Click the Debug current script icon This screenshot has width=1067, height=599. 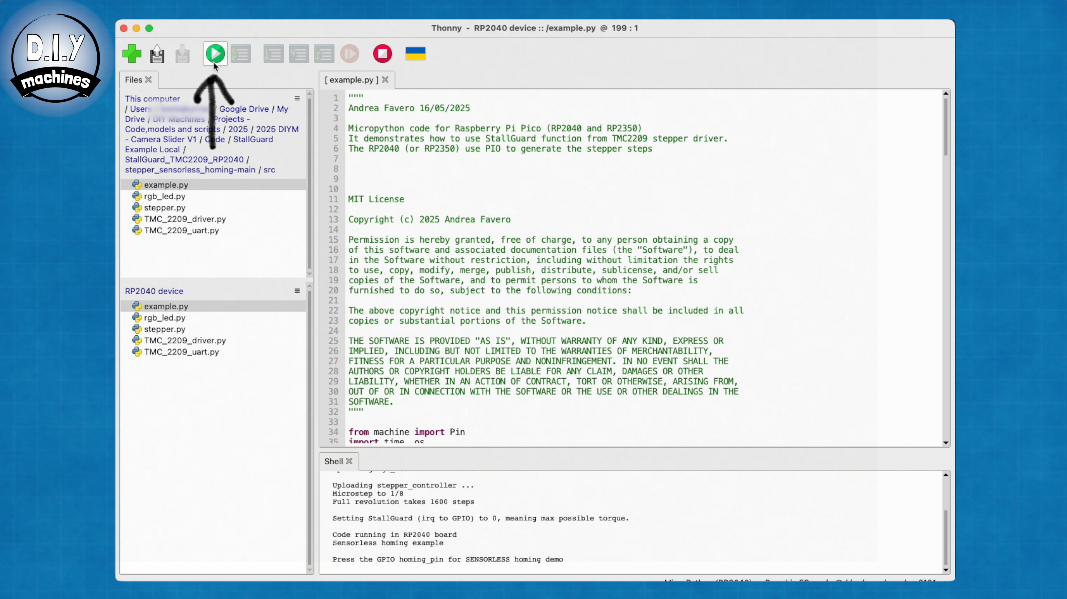click(241, 54)
